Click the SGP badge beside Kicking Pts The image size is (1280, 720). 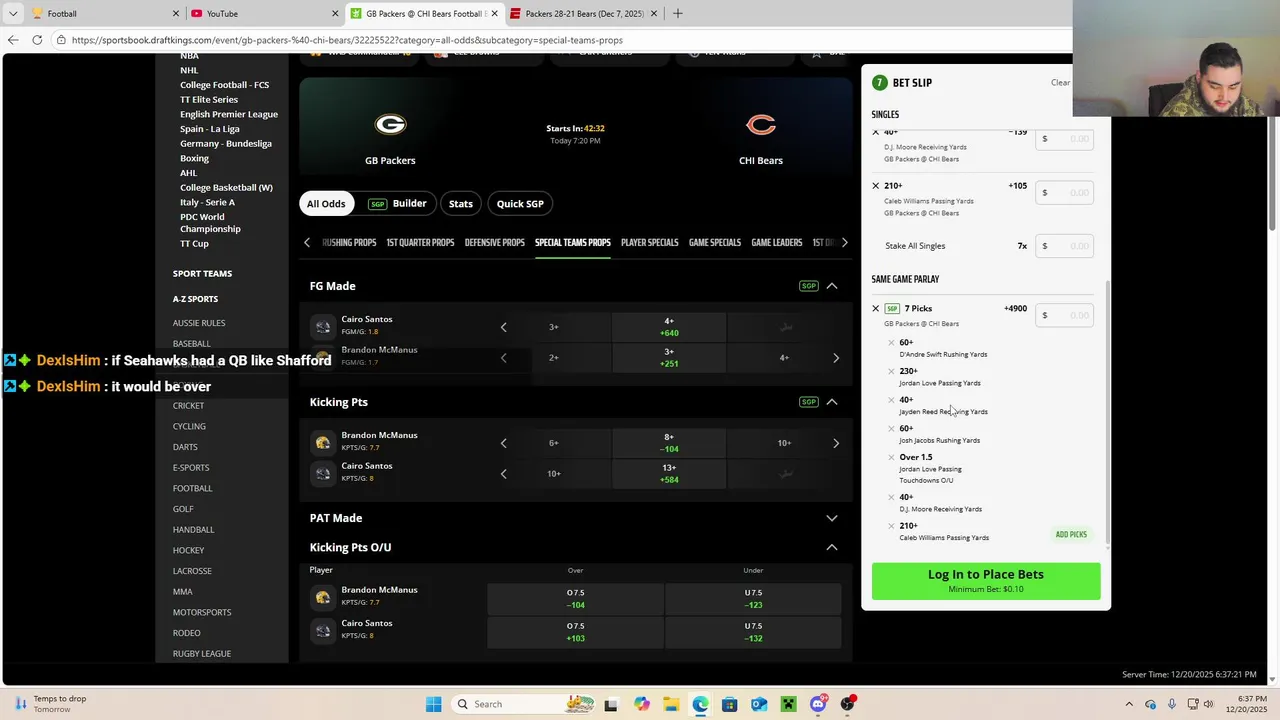point(808,402)
